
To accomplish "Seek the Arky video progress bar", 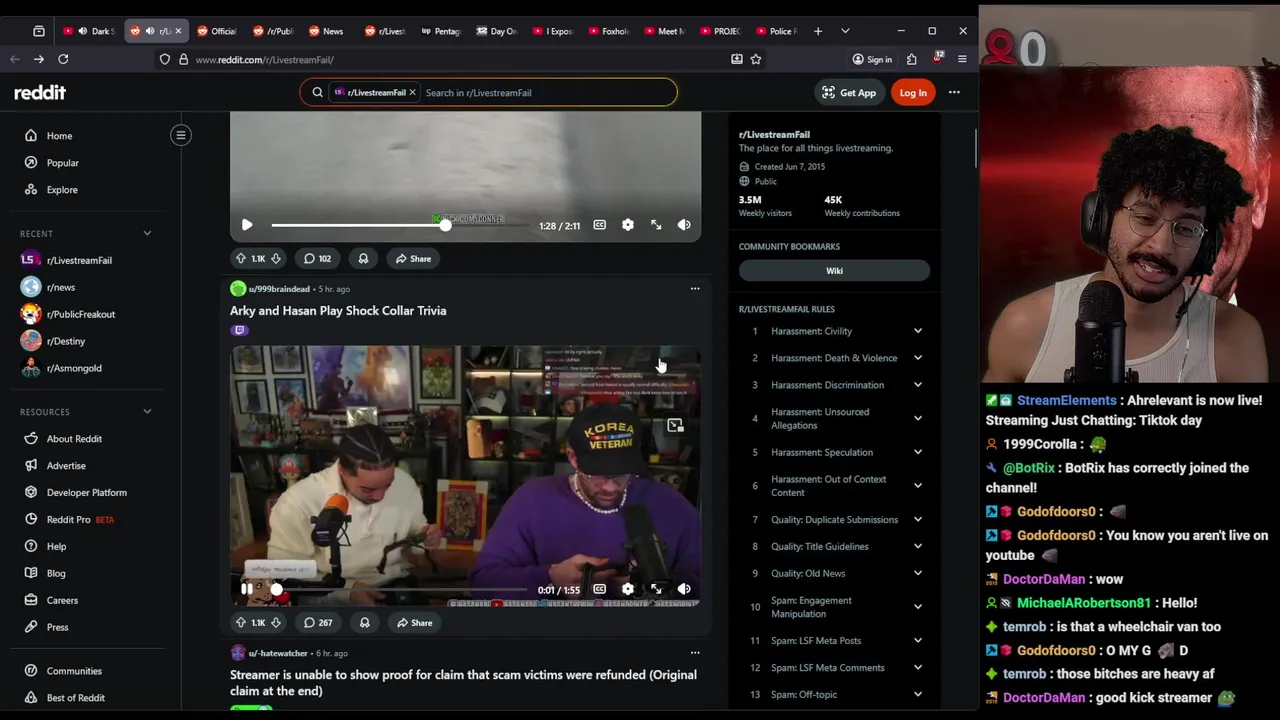I will click(x=400, y=589).
